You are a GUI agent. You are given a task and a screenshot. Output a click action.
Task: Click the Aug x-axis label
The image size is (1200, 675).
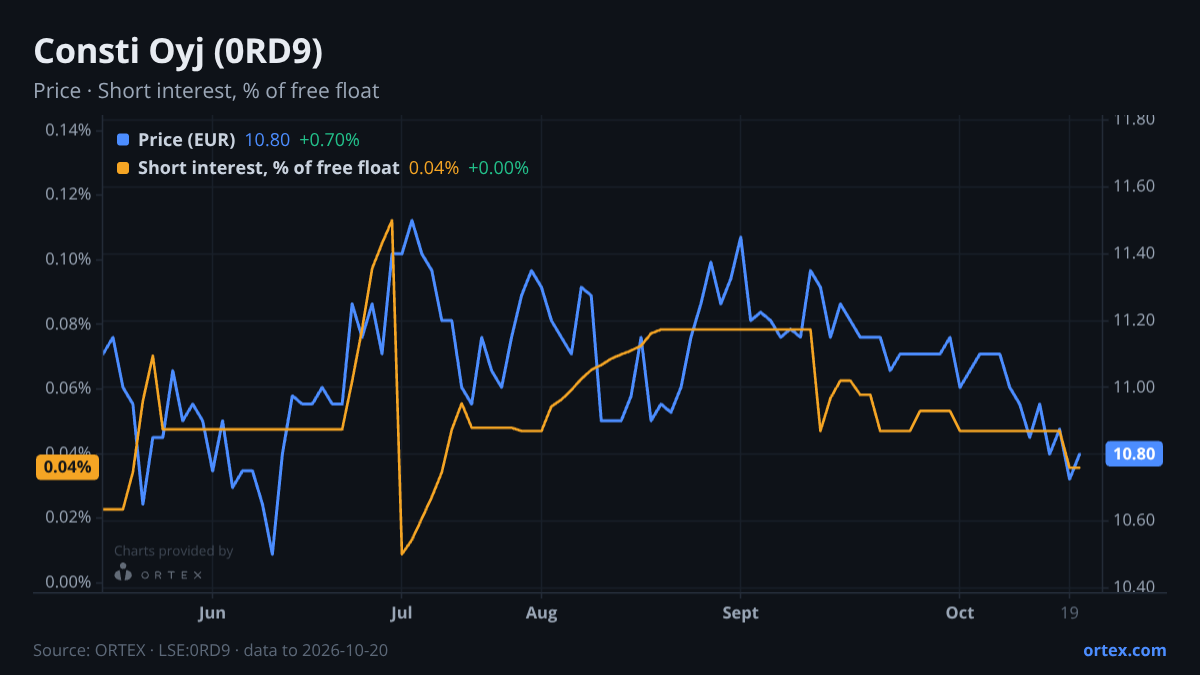pyautogui.click(x=541, y=612)
